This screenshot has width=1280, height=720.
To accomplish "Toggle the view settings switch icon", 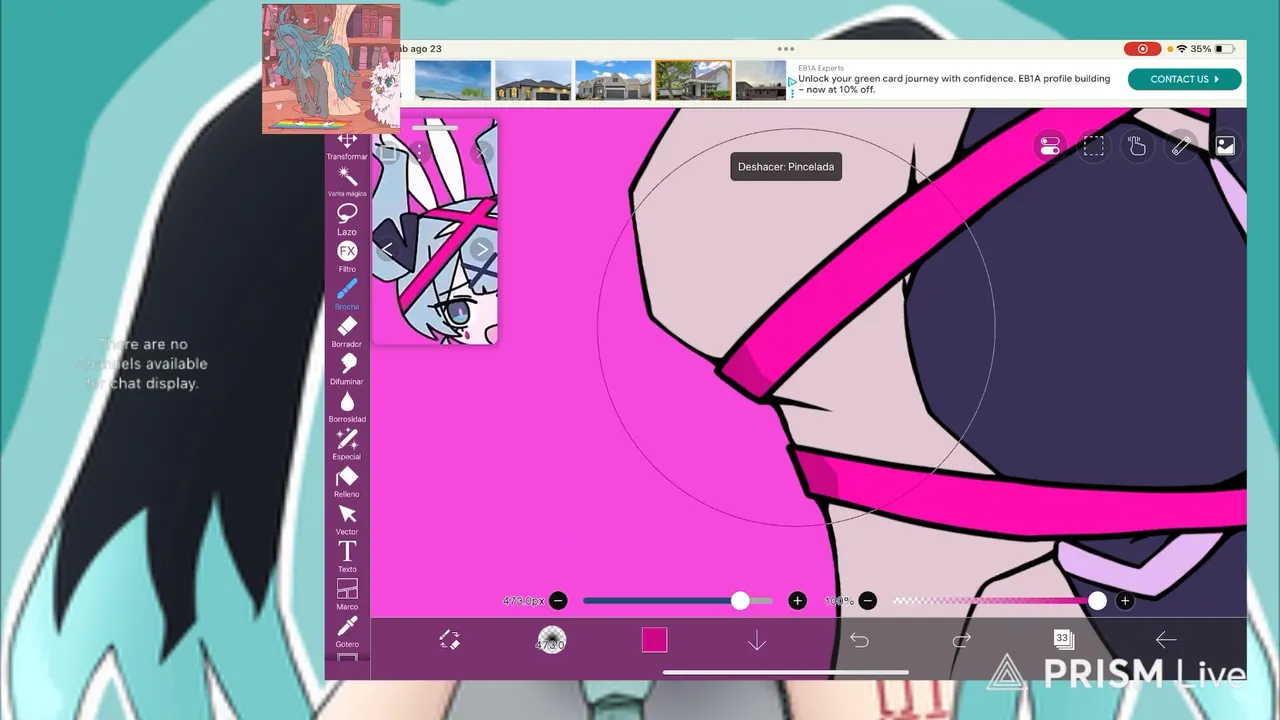I will pyautogui.click(x=1050, y=146).
